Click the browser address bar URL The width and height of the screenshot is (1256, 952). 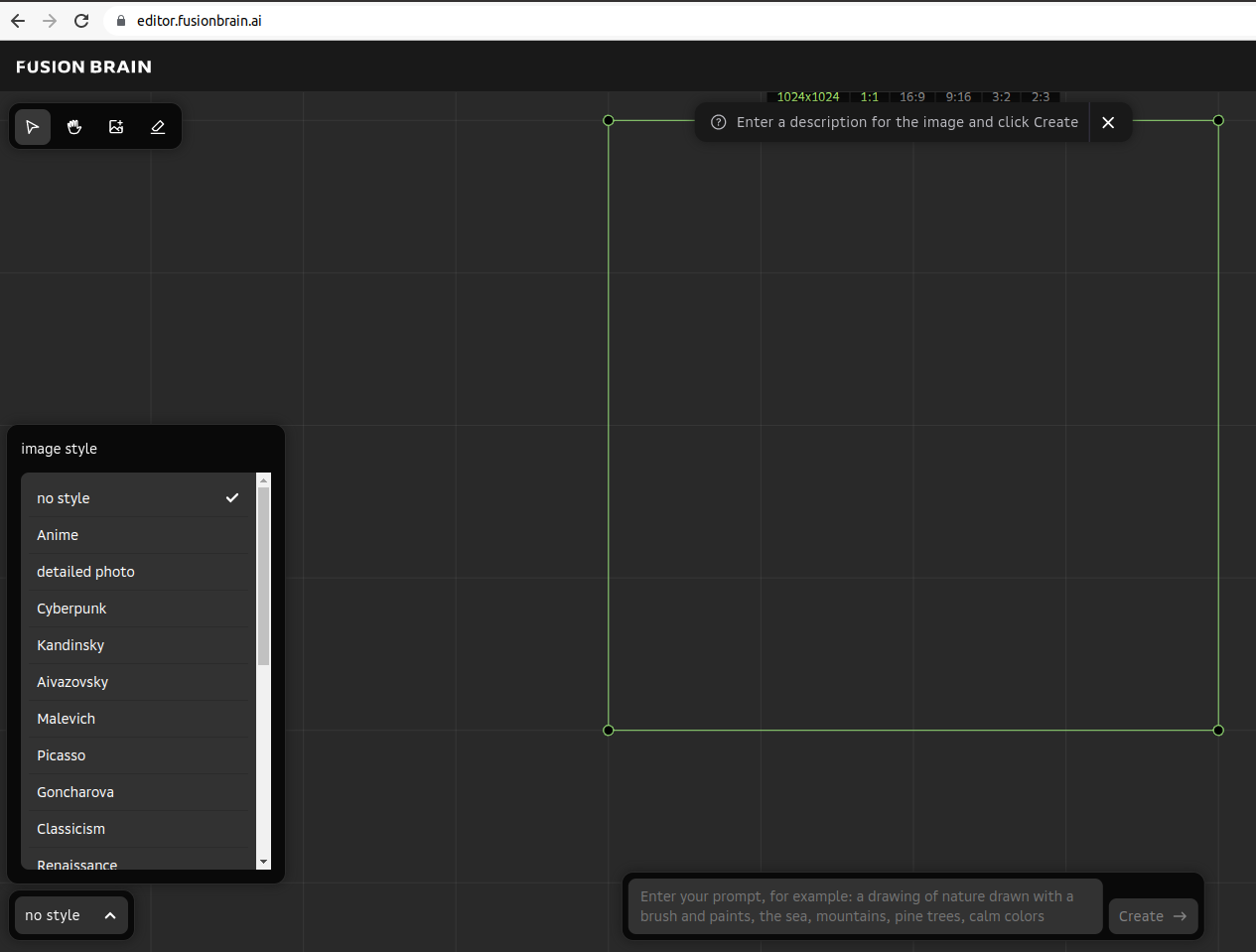click(200, 21)
